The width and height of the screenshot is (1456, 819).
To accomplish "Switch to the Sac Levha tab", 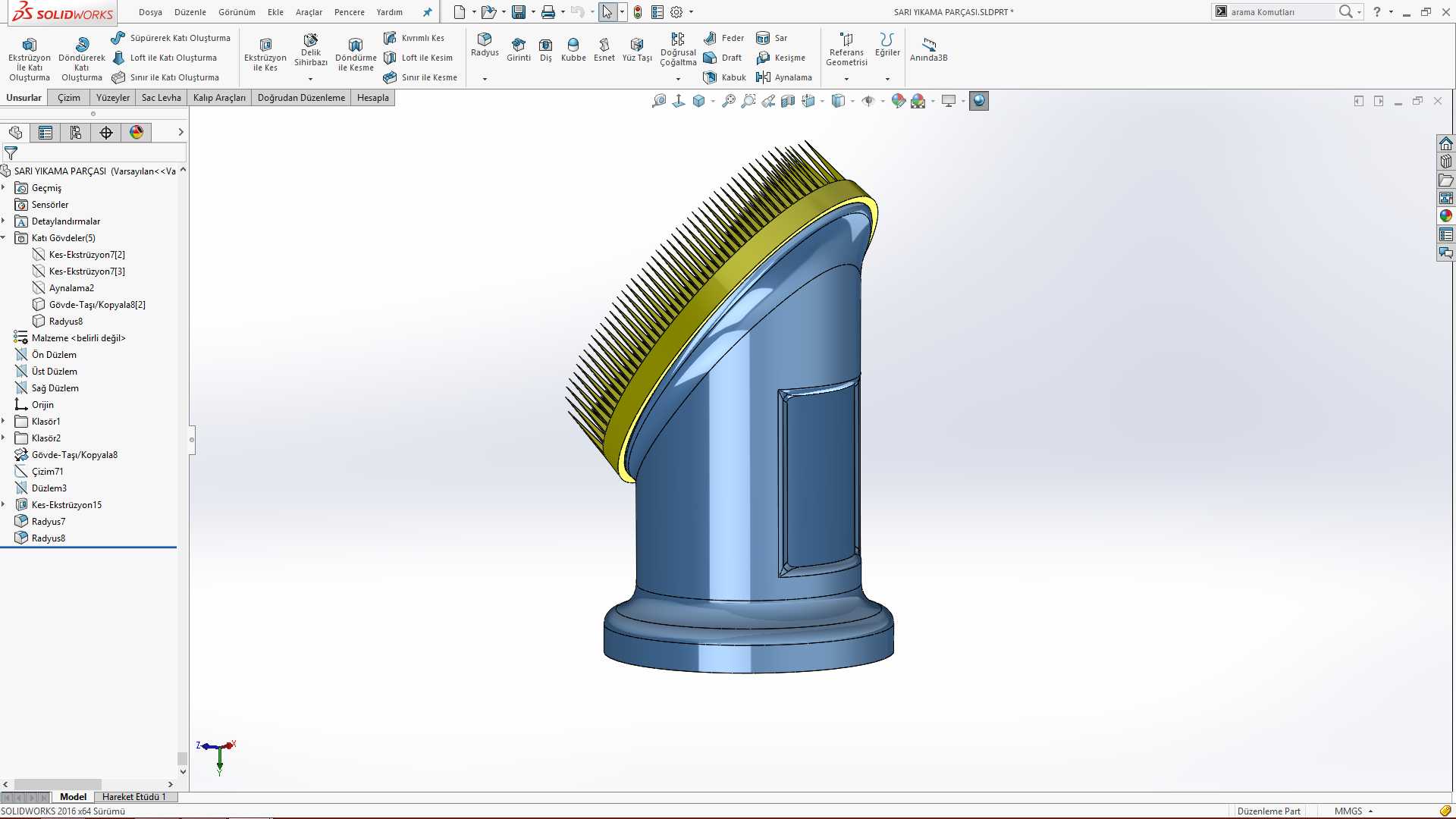I will (x=162, y=98).
